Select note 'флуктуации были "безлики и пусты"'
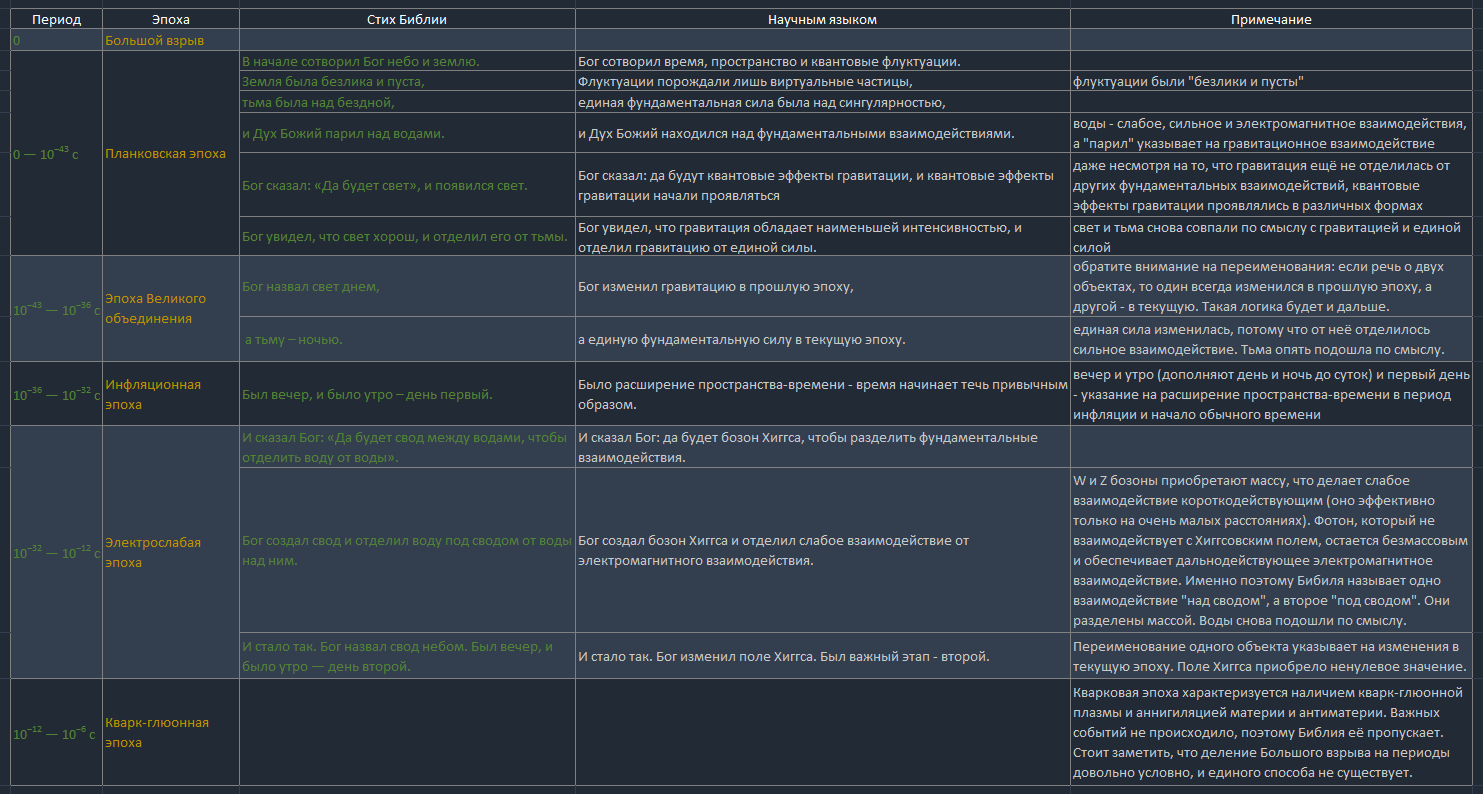Screen dimensions: 1483x794 click(1271, 81)
